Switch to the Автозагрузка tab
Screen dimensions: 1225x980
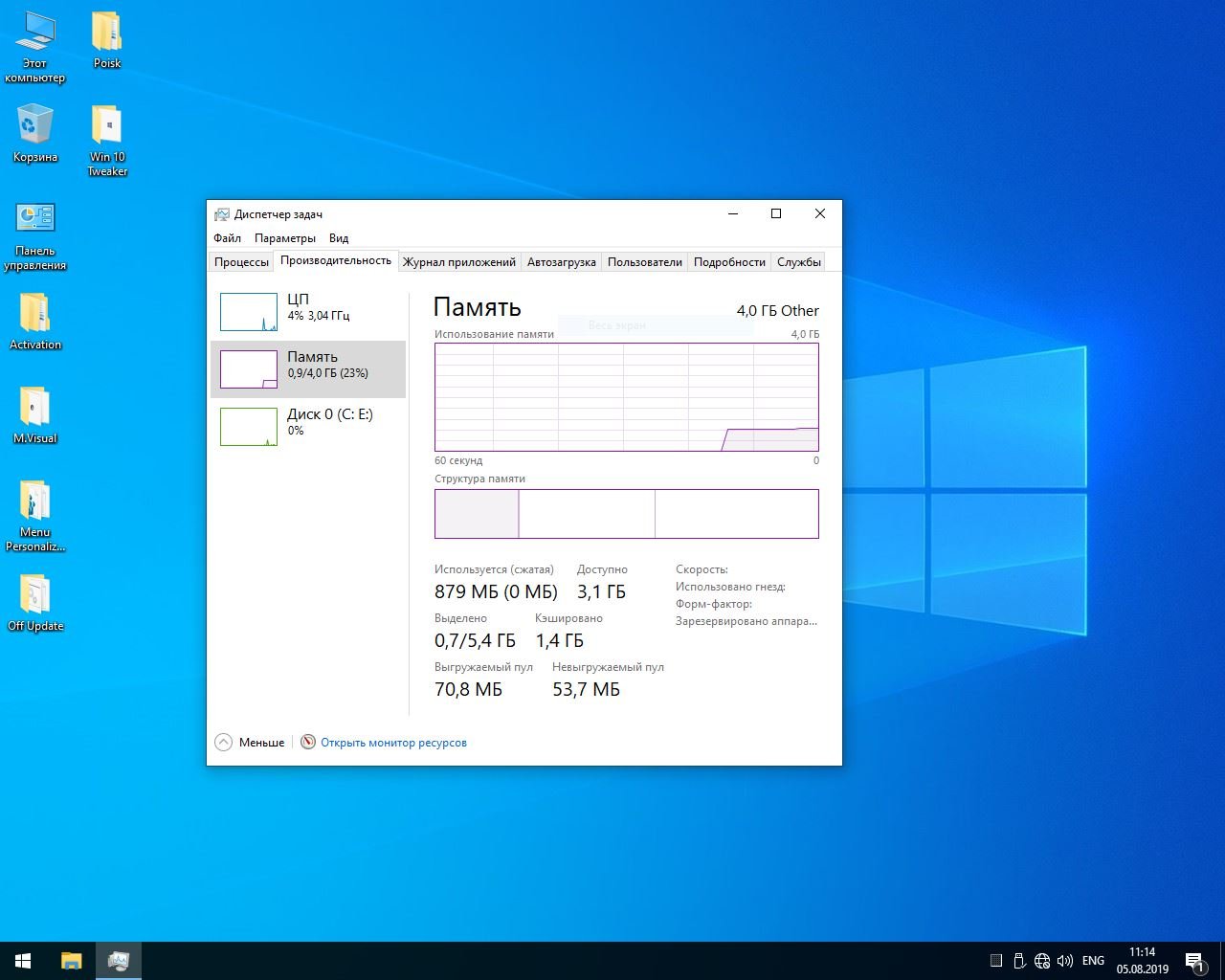click(x=561, y=262)
